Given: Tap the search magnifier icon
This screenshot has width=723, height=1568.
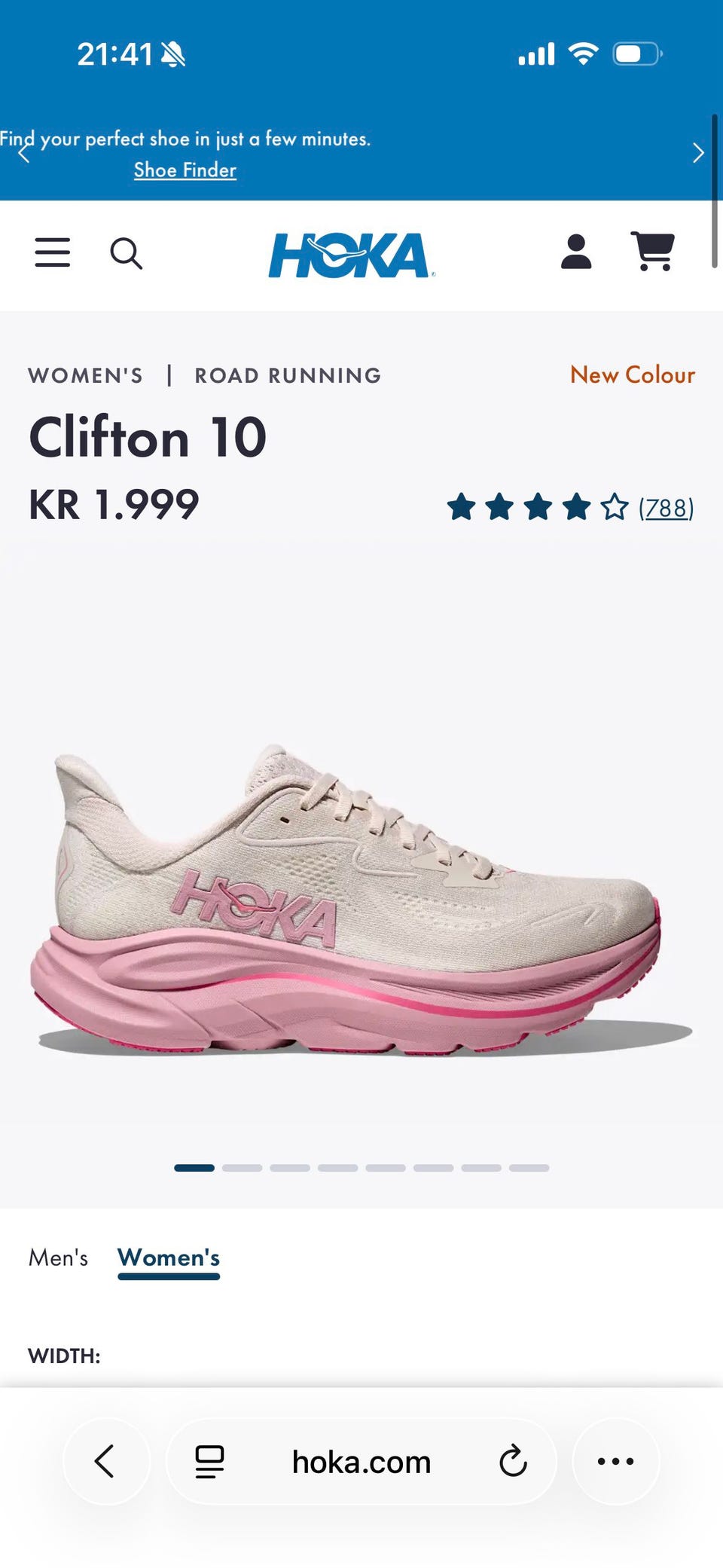Looking at the screenshot, I should coord(126,253).
